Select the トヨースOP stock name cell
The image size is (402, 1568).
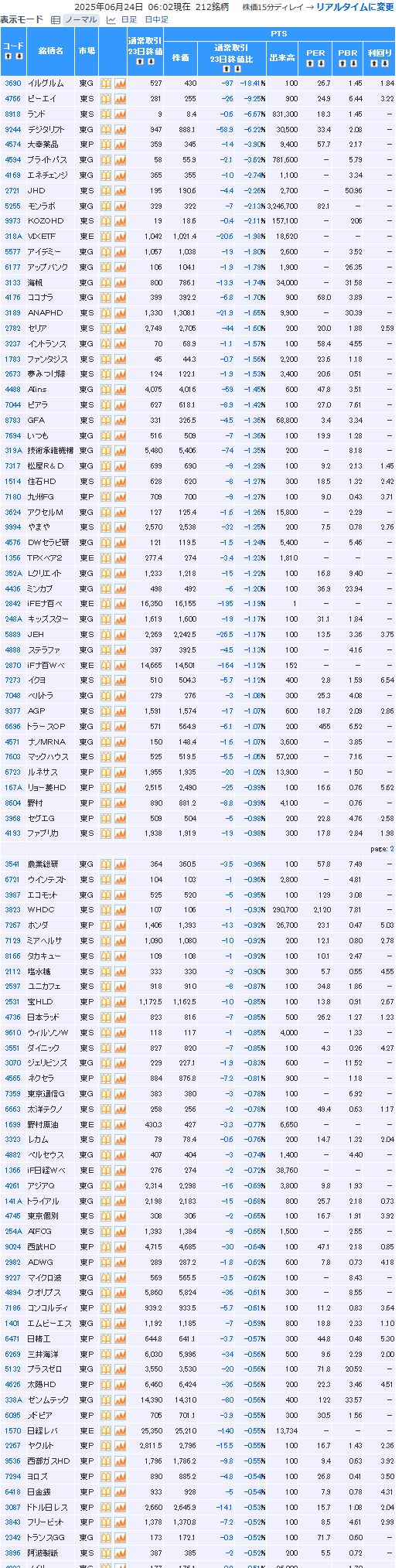50,727
